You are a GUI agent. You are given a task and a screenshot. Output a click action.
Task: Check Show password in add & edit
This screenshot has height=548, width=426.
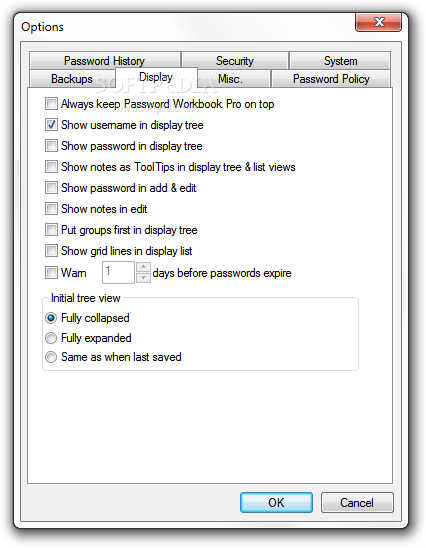pos(51,188)
